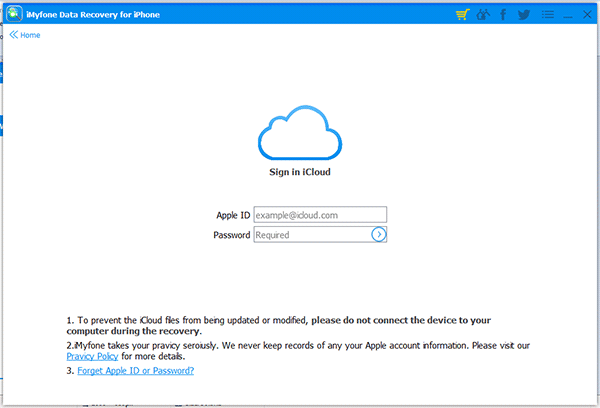Viewport: 600px width, 408px height.
Task: Focus the Apple ID input field
Action: [320, 215]
